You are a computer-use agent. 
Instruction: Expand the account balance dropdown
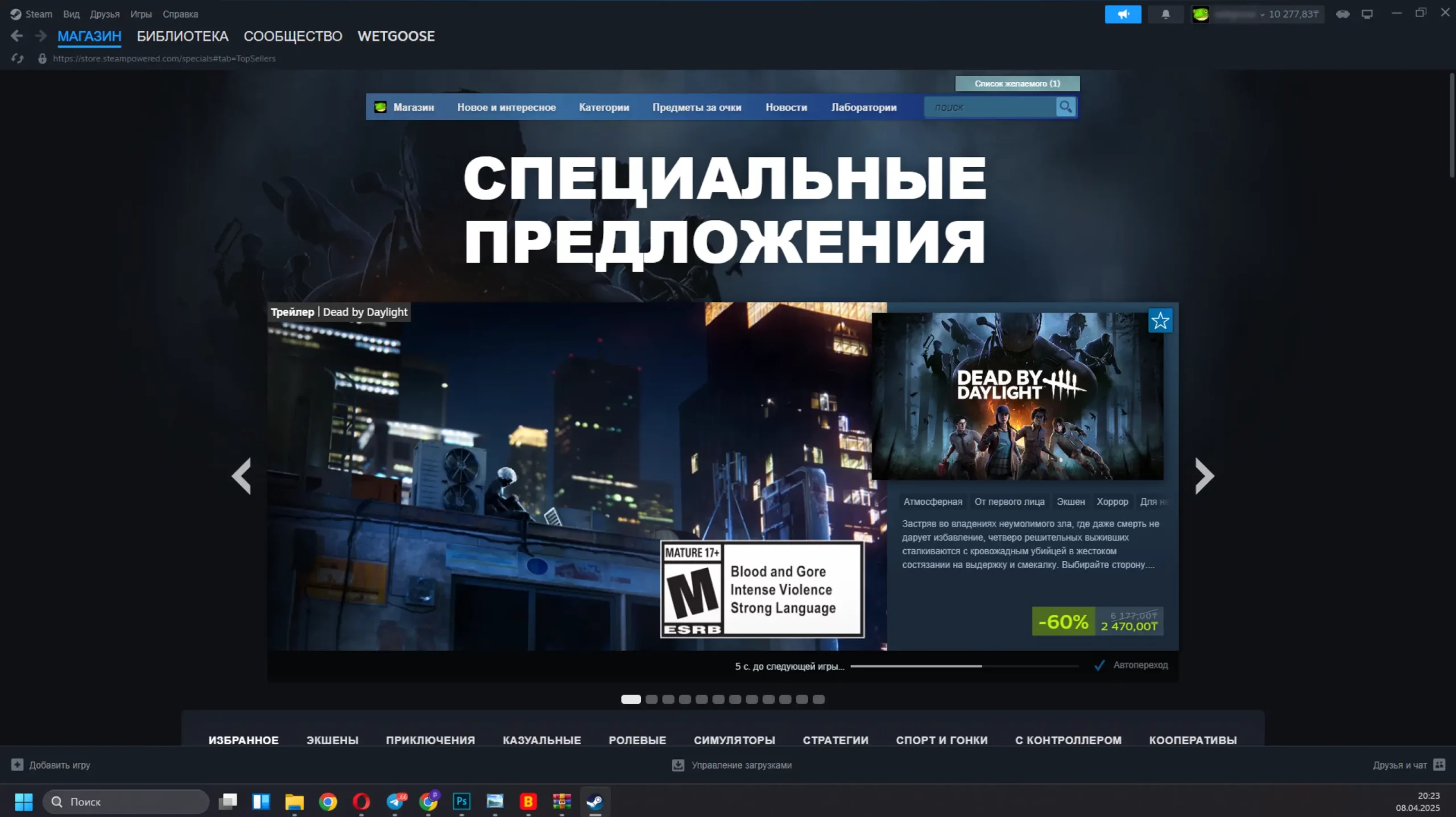pyautogui.click(x=1261, y=15)
